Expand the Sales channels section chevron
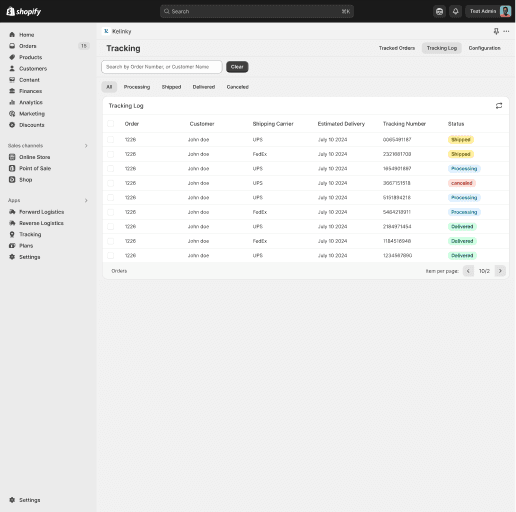The height and width of the screenshot is (512, 516). (86, 146)
